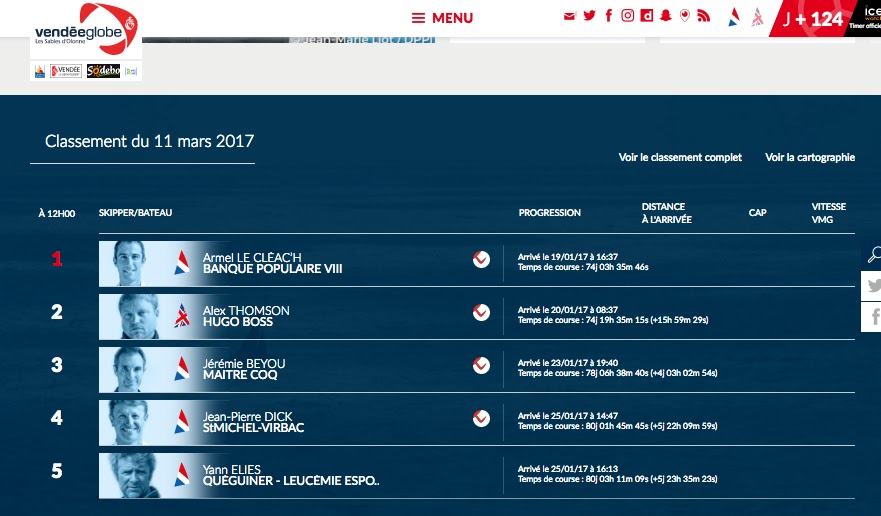
Task: Share via the side Twitter button
Action: [x=871, y=286]
